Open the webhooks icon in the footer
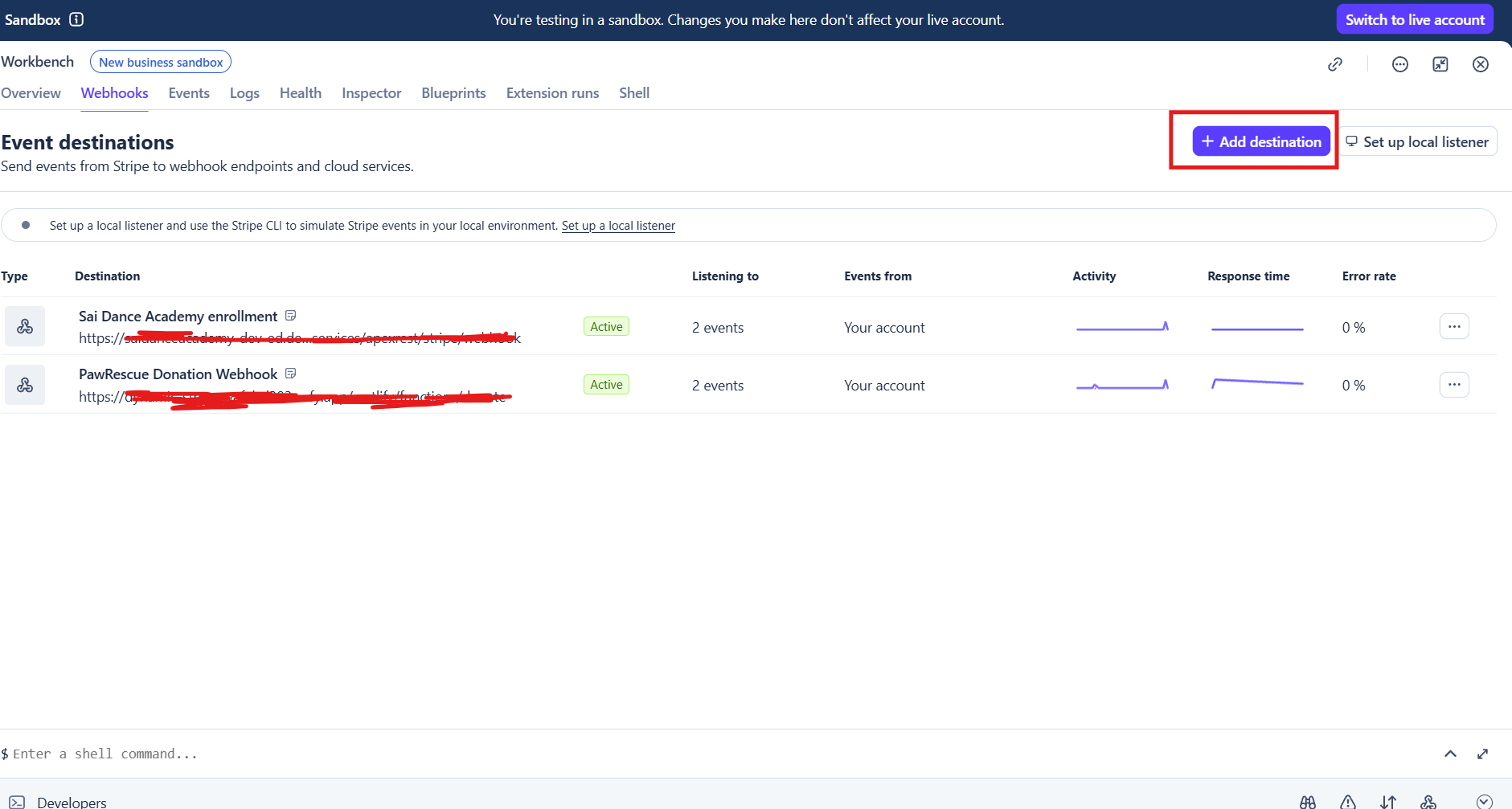 tap(1428, 802)
